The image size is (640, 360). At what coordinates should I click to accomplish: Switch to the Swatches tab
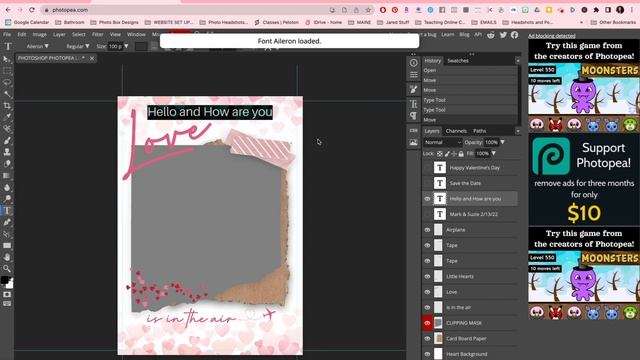pyautogui.click(x=458, y=61)
